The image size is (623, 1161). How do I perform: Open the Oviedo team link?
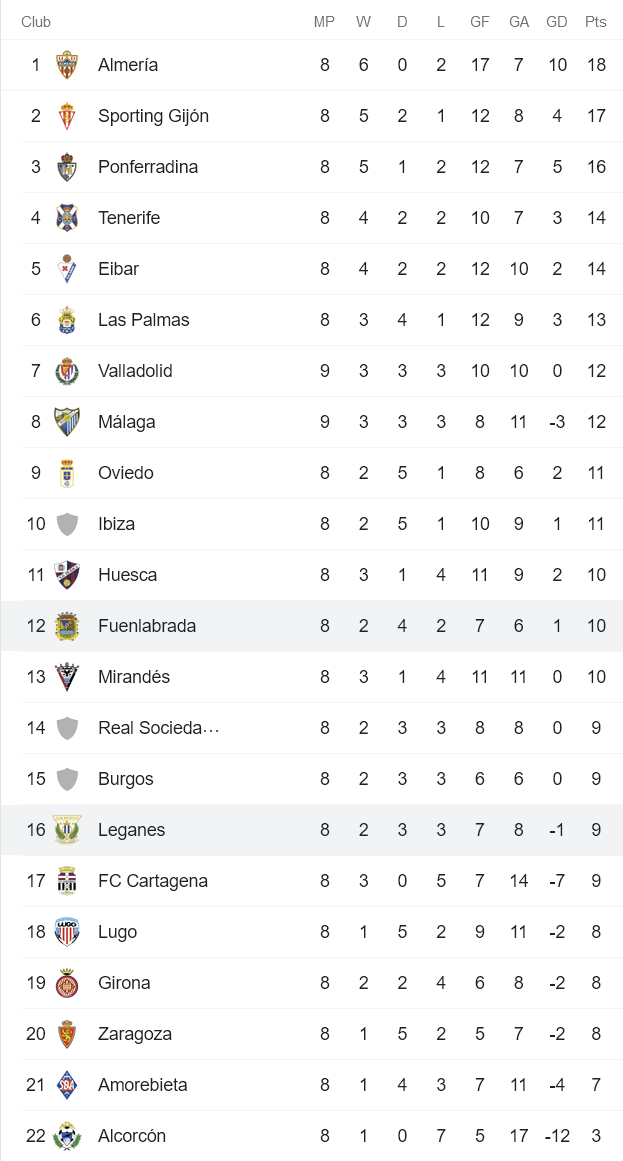(x=126, y=473)
